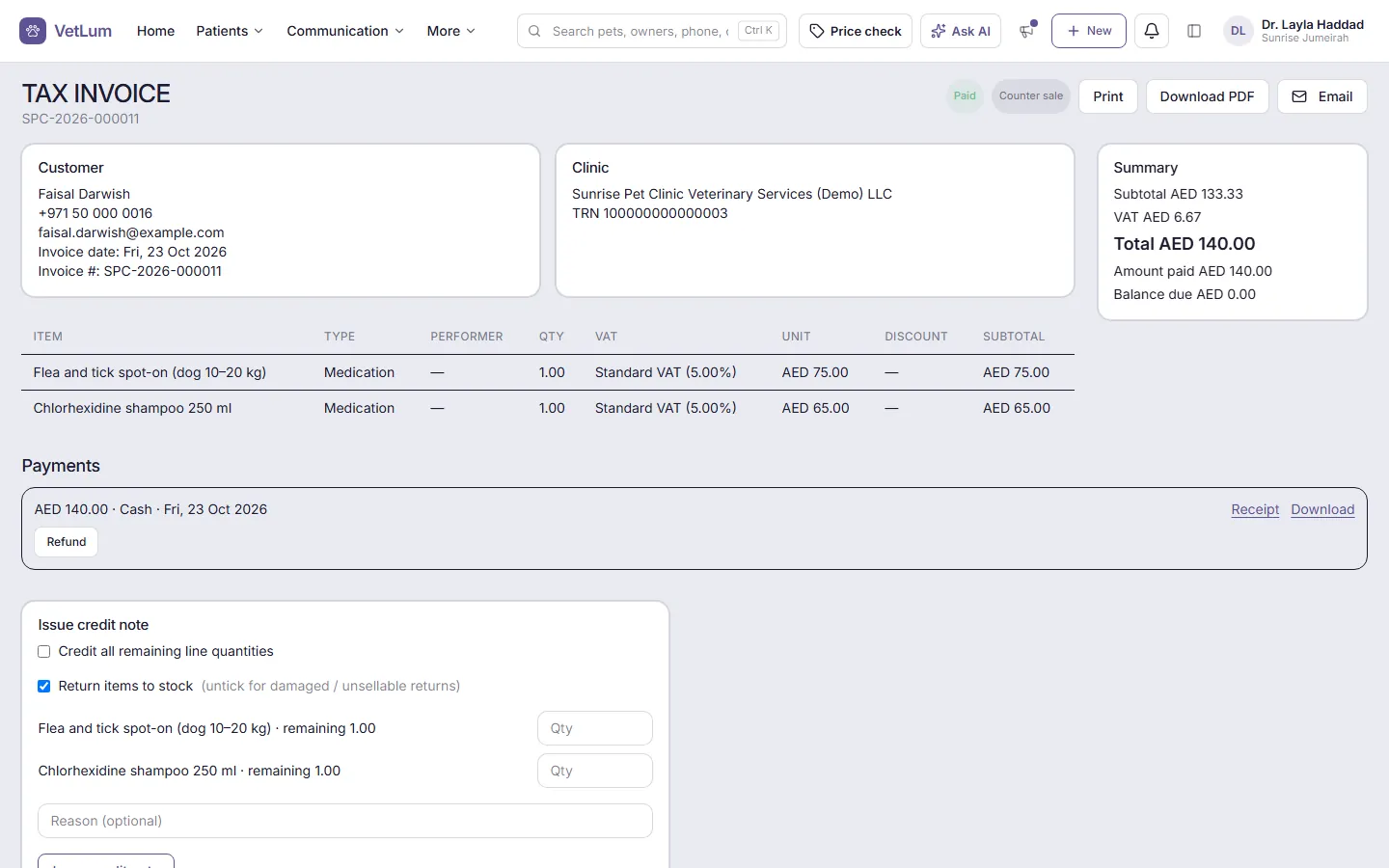
Task: Open notifications bell
Action: tap(1152, 31)
